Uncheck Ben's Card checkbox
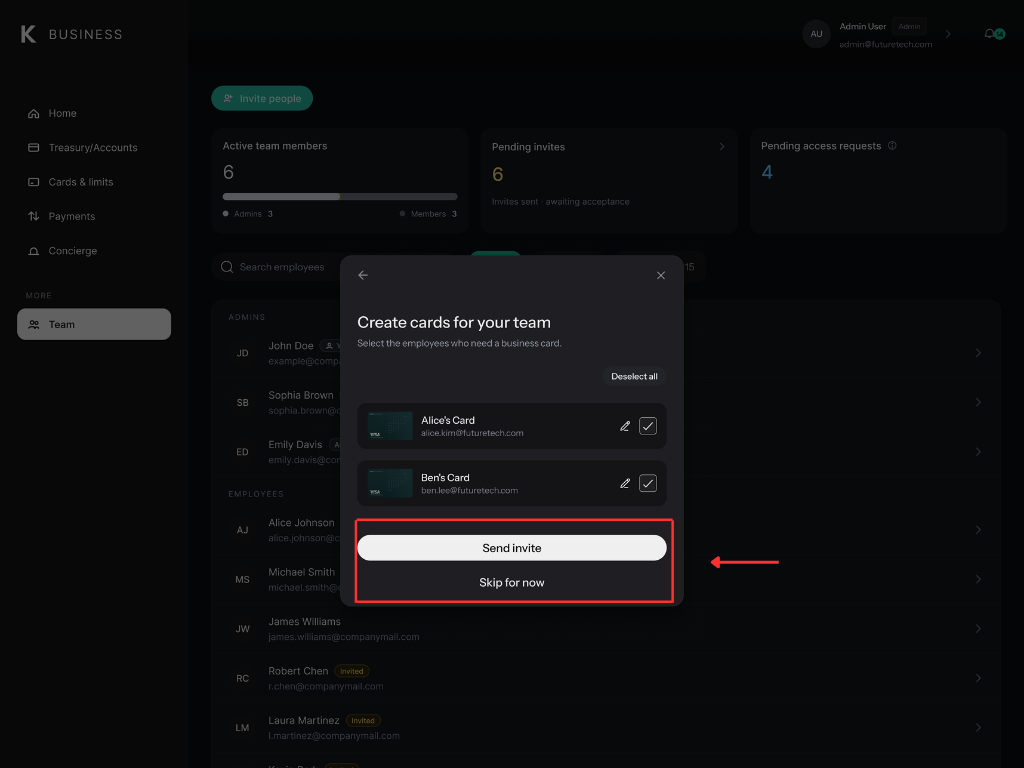This screenshot has height=768, width=1024. (648, 484)
